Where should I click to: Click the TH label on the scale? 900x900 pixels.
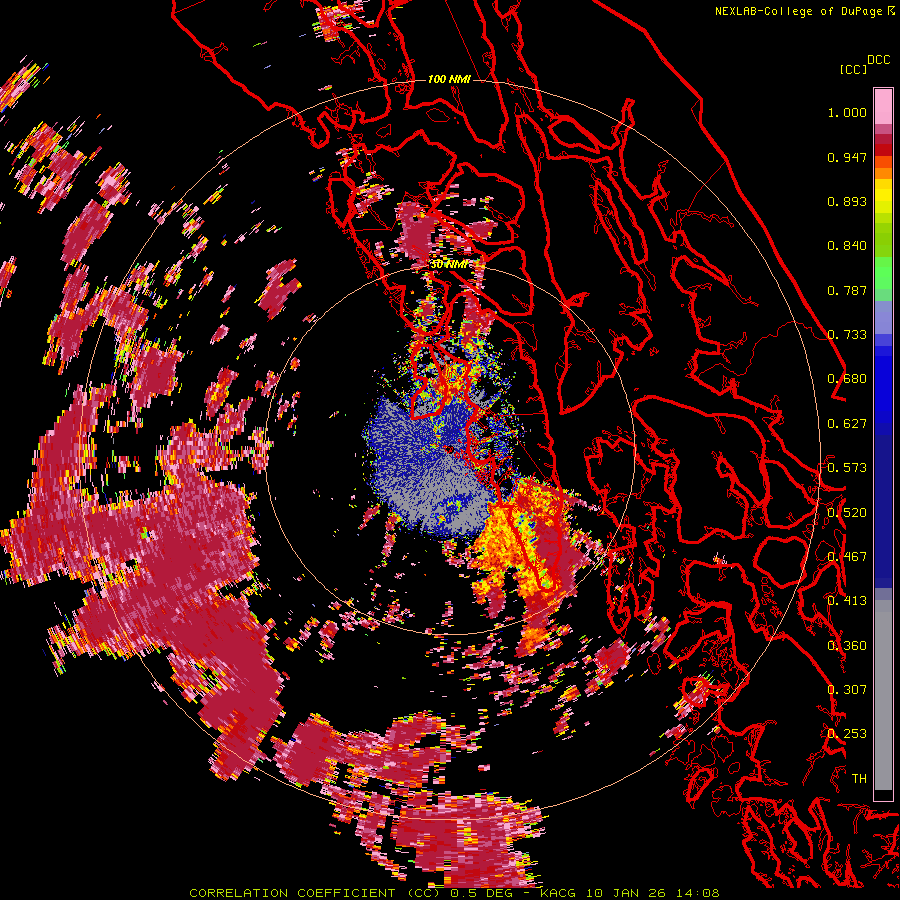click(x=859, y=779)
